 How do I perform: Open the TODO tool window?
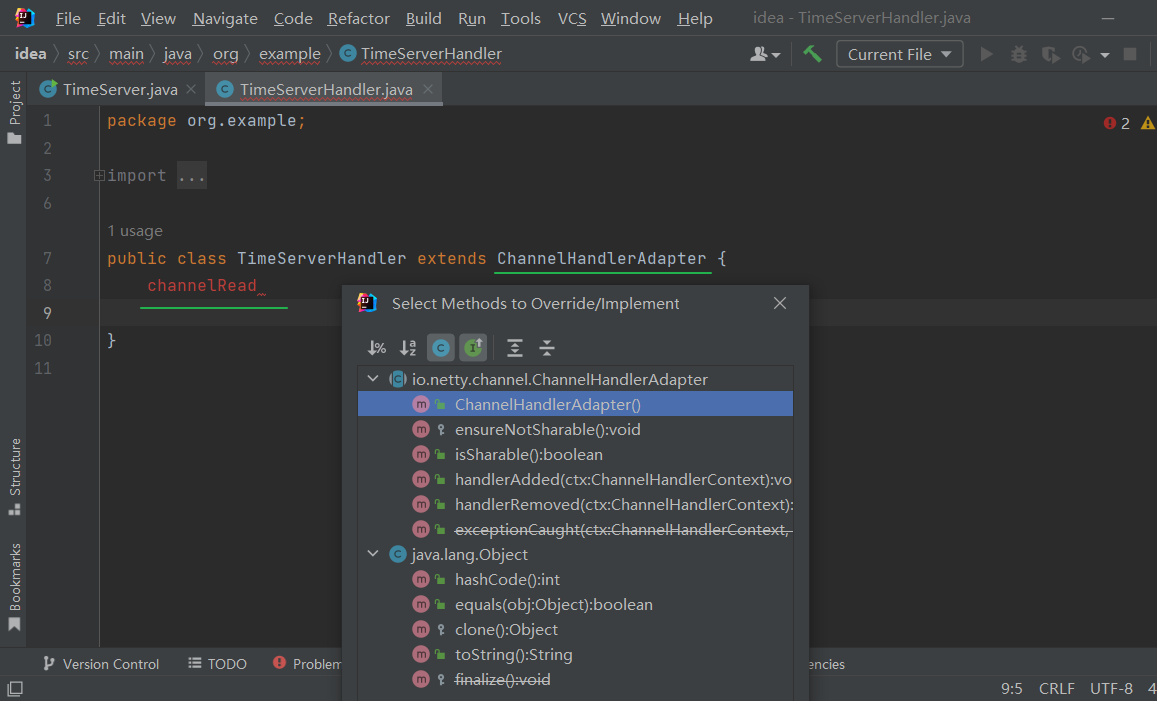coord(217,663)
